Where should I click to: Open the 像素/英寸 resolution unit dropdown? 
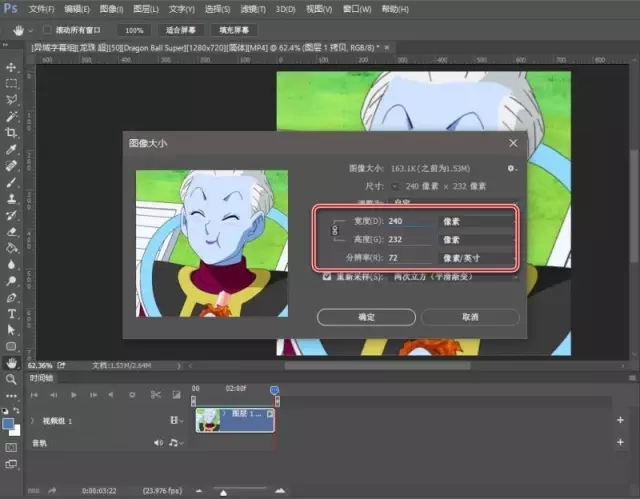(x=478, y=258)
